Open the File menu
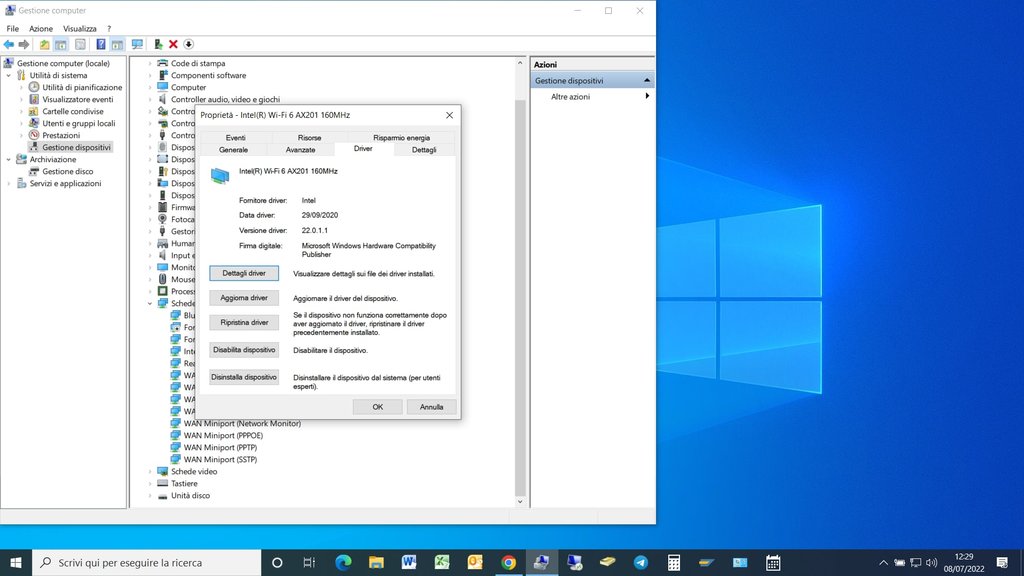The width and height of the screenshot is (1024, 576). 12,29
